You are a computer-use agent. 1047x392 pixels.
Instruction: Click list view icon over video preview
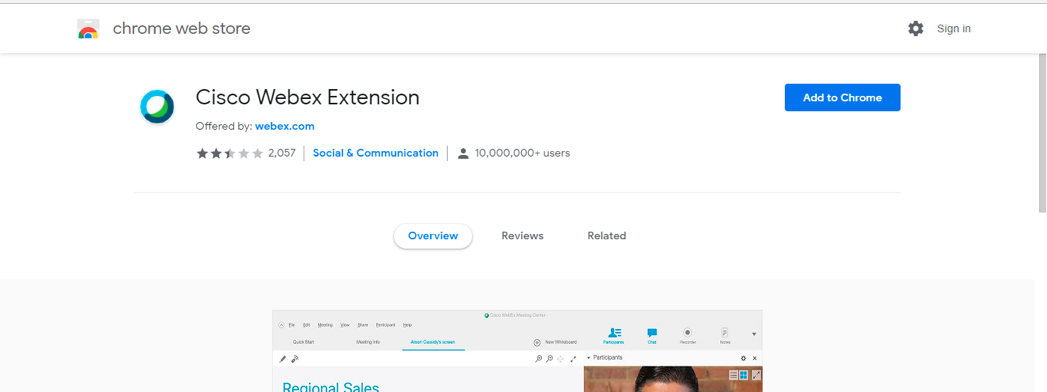pyautogui.click(x=733, y=375)
